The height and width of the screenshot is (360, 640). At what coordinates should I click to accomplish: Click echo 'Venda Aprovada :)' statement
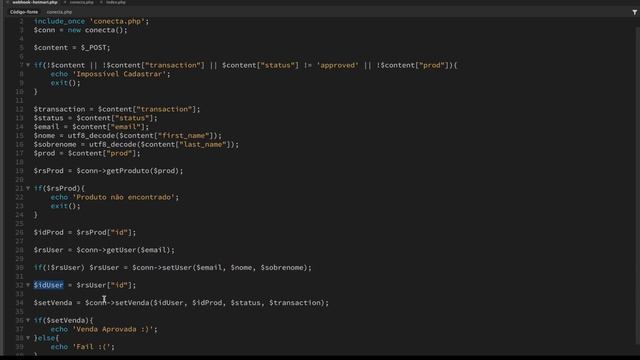[104, 329]
